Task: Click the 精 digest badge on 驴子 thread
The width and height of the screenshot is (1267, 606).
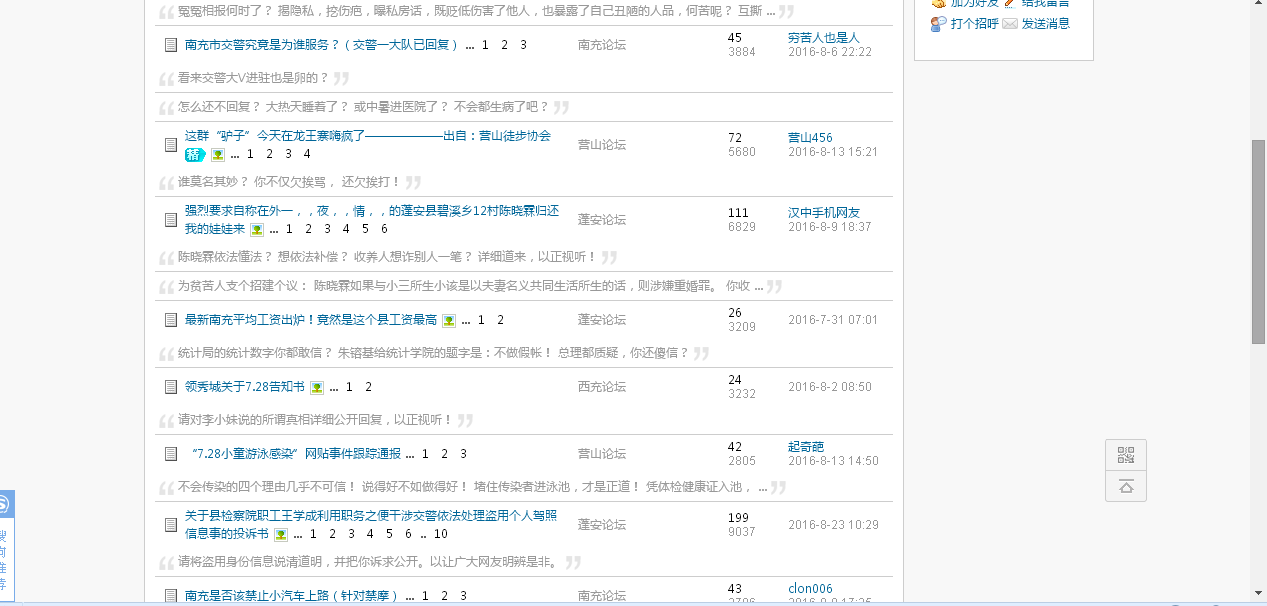Action: pyautogui.click(x=194, y=154)
